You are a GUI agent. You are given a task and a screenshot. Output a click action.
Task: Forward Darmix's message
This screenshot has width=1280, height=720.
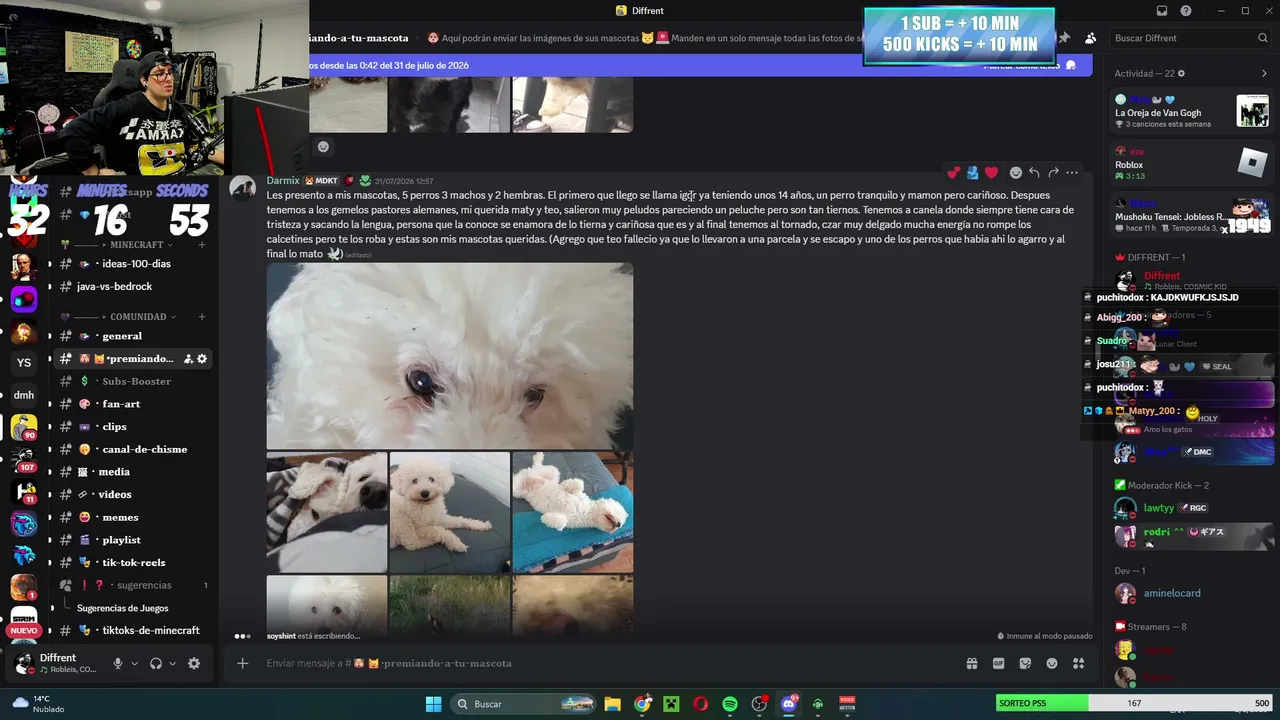tap(1053, 173)
